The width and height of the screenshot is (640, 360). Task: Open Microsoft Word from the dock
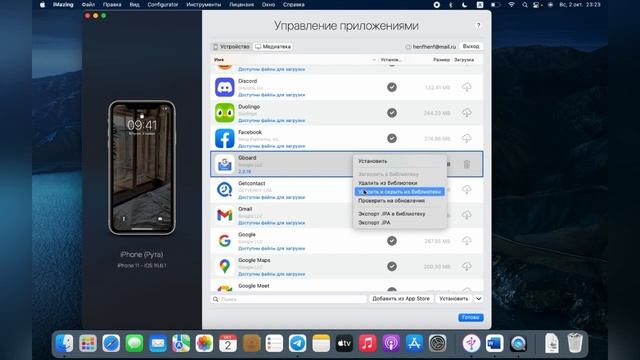[494, 343]
